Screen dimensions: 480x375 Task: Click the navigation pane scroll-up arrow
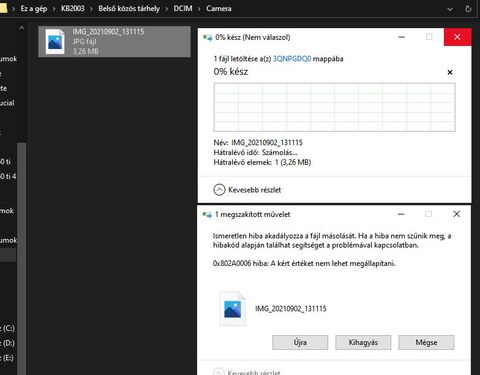(x=21, y=28)
